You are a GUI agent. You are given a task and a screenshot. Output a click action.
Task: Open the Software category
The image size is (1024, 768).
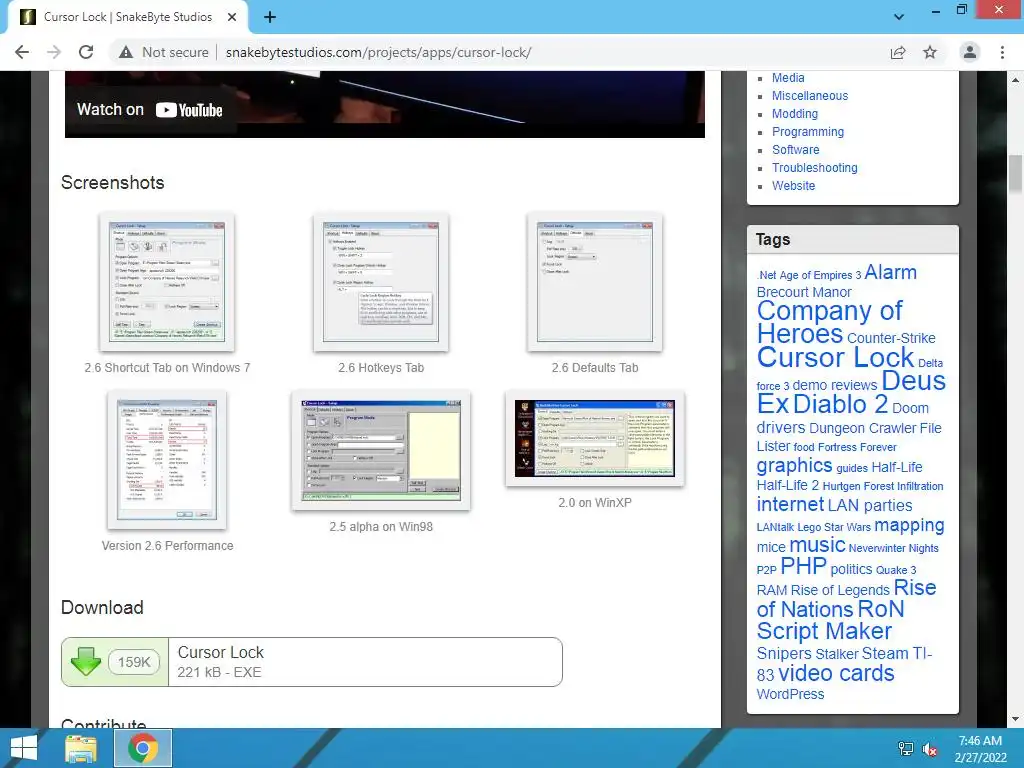795,150
